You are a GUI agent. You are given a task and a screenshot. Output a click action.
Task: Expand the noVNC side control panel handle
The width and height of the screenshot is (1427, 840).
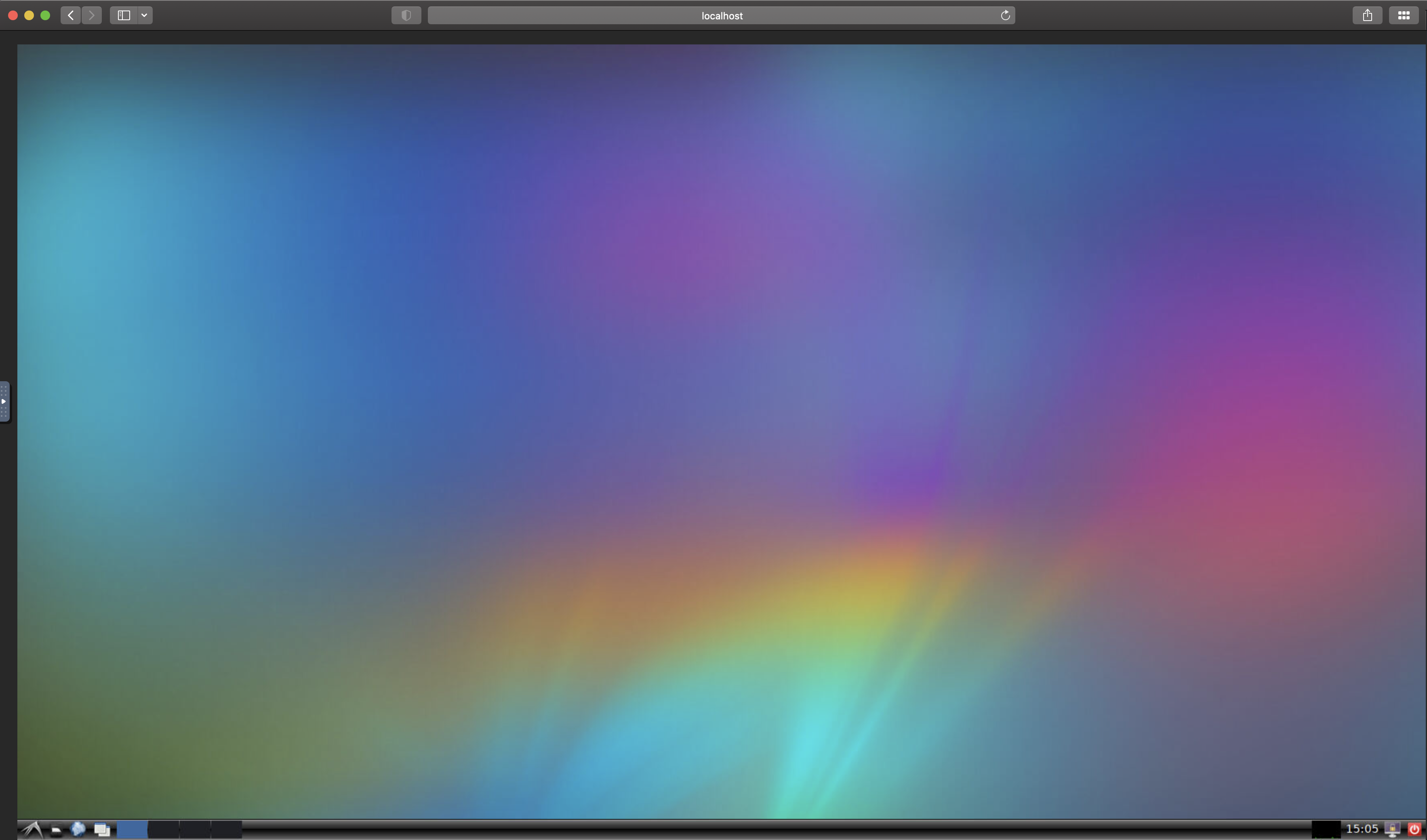(x=4, y=401)
